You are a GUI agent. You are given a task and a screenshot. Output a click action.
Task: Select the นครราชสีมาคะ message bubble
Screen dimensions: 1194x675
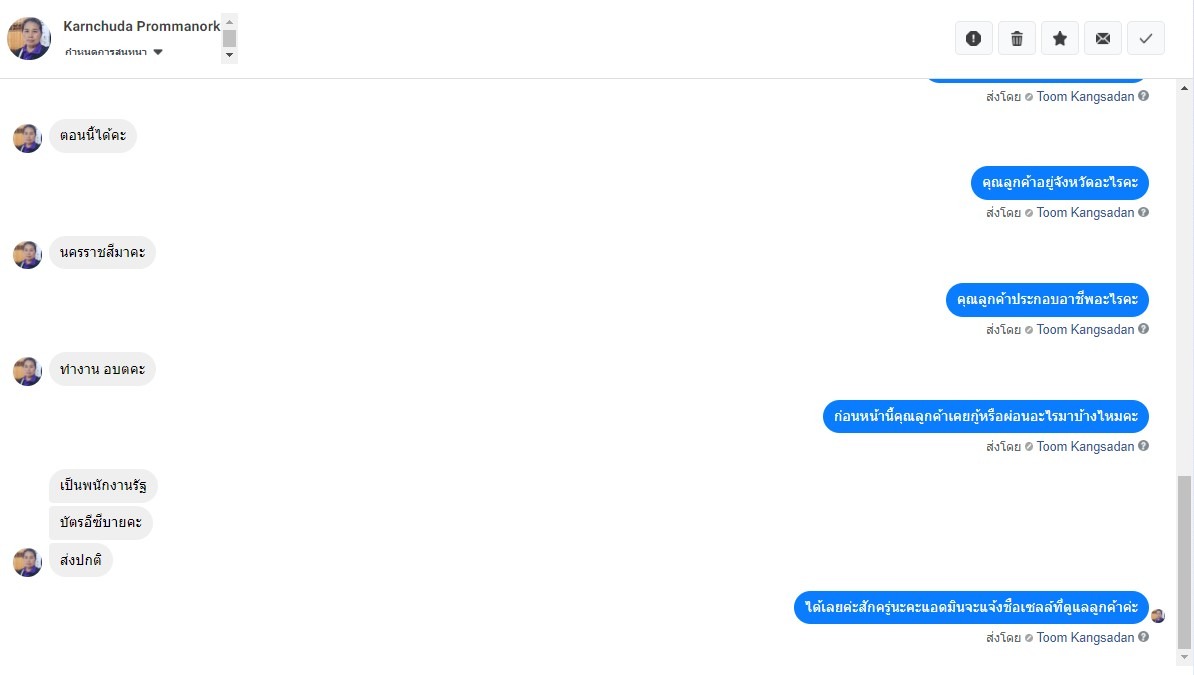click(x=102, y=252)
